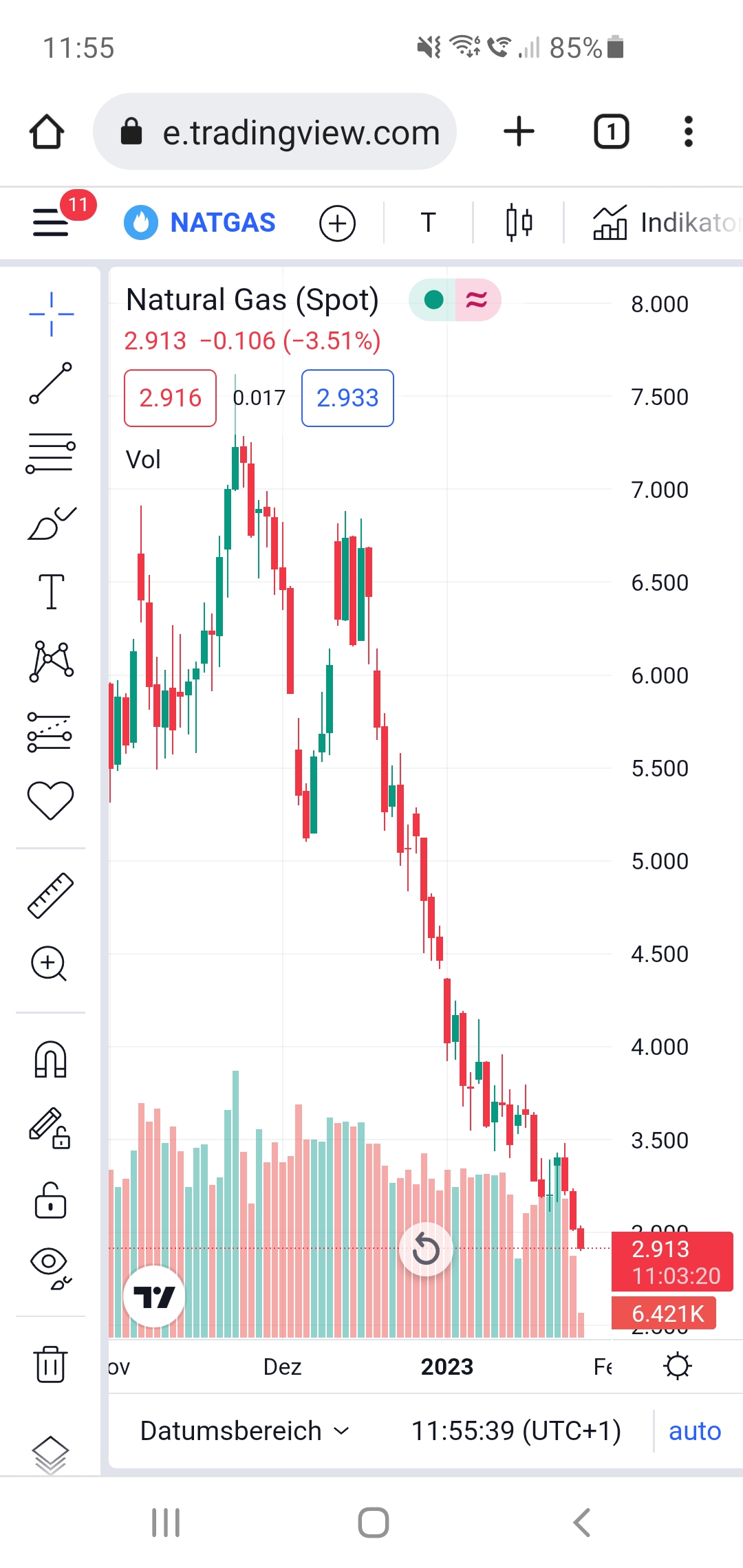Delete drawings with trash icon
The image size is (743, 1568).
click(x=50, y=1364)
